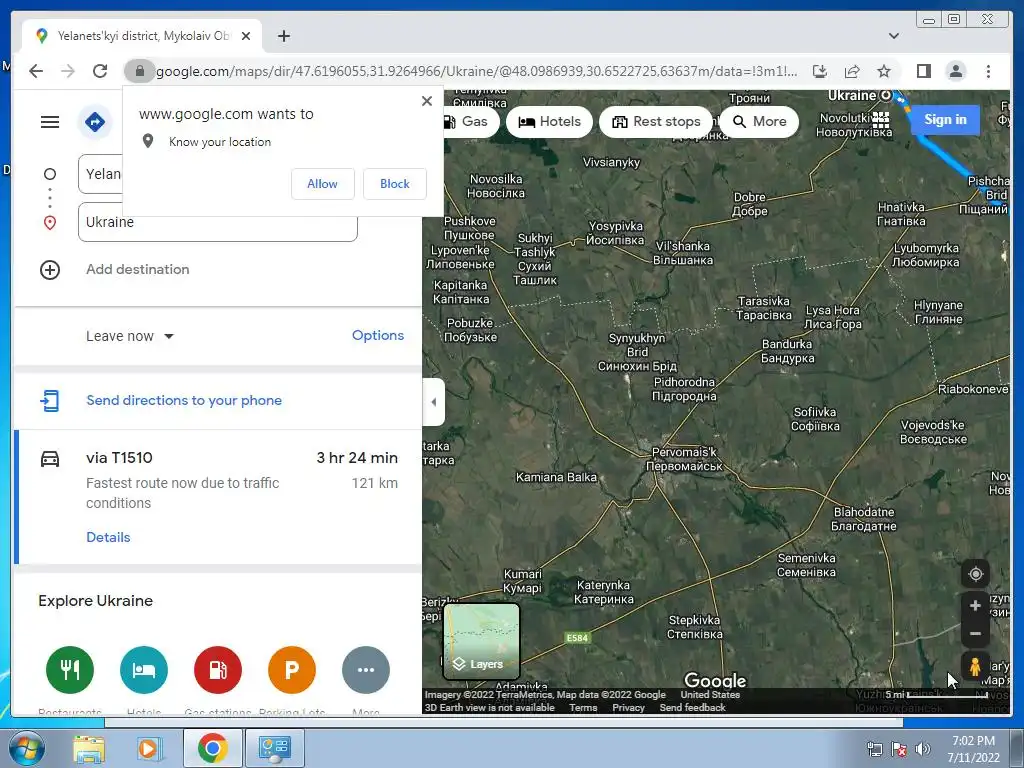Click the blue directions icon

95,122
